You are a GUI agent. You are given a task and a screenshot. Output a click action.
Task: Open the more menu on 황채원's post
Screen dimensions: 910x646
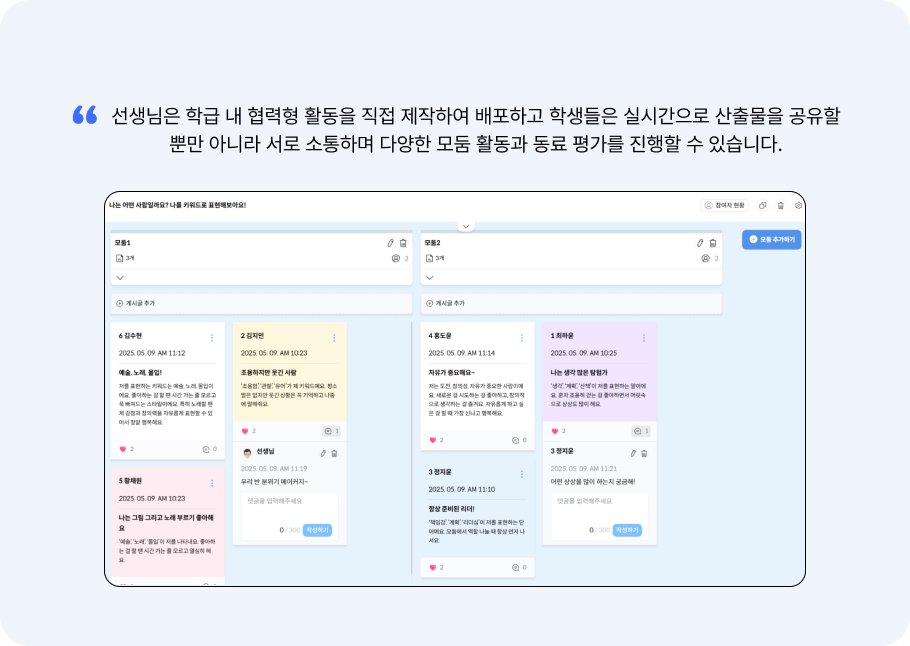coord(212,483)
